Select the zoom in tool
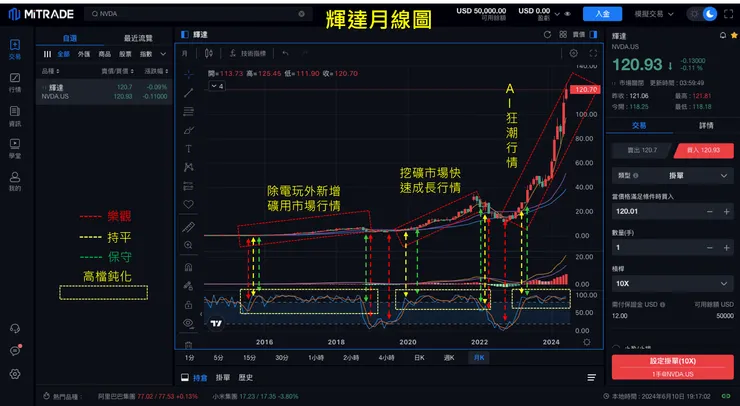740x406 pixels. pyautogui.click(x=188, y=245)
